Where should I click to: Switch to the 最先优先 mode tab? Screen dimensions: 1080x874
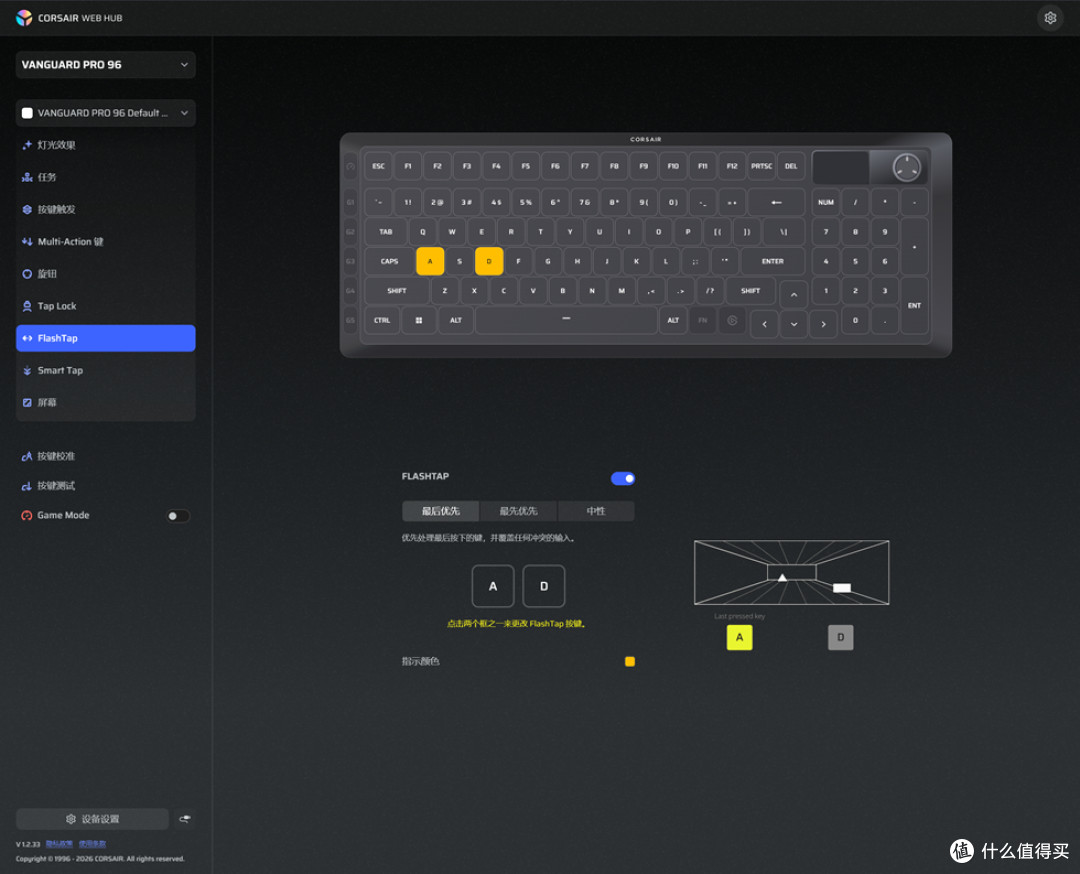click(519, 511)
